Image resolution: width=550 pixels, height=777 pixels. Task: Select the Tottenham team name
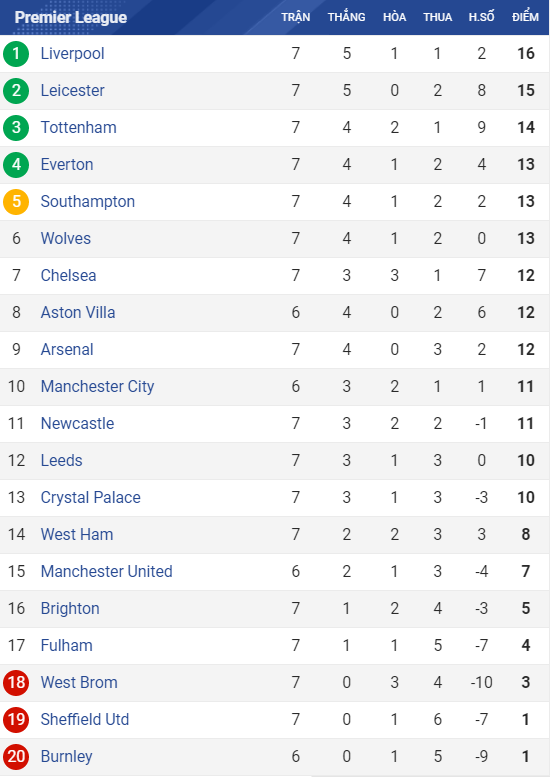(x=78, y=127)
